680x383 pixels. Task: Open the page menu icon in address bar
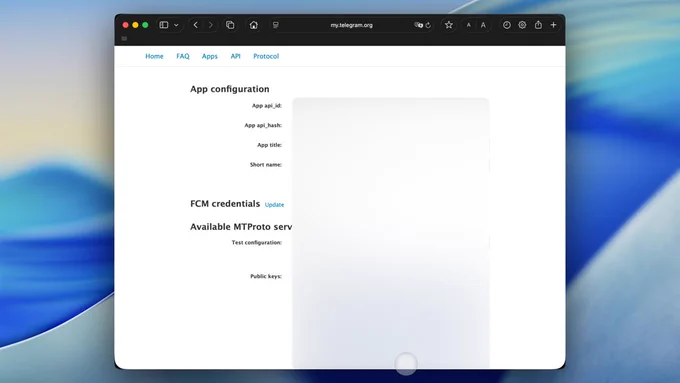[275, 25]
